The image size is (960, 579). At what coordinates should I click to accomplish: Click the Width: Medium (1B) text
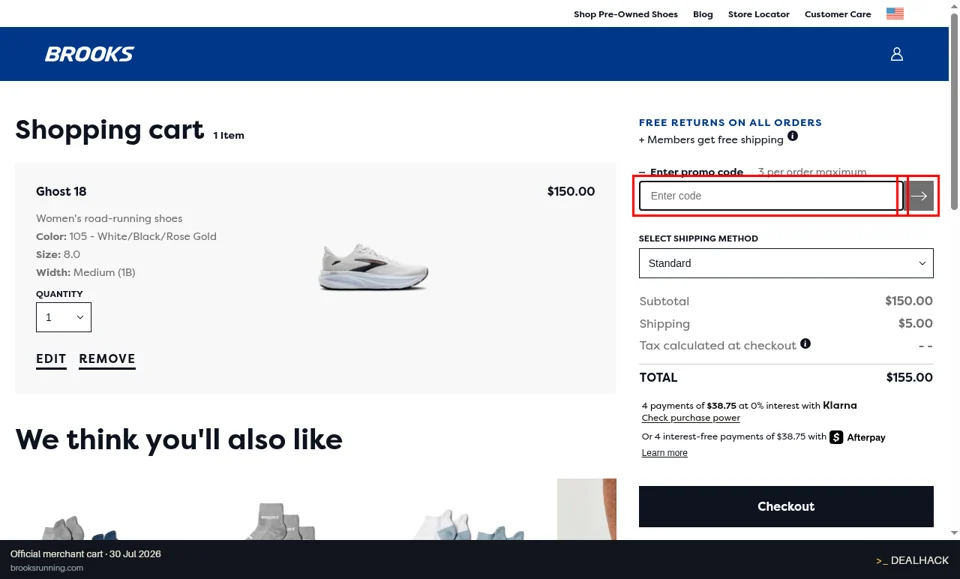point(86,272)
